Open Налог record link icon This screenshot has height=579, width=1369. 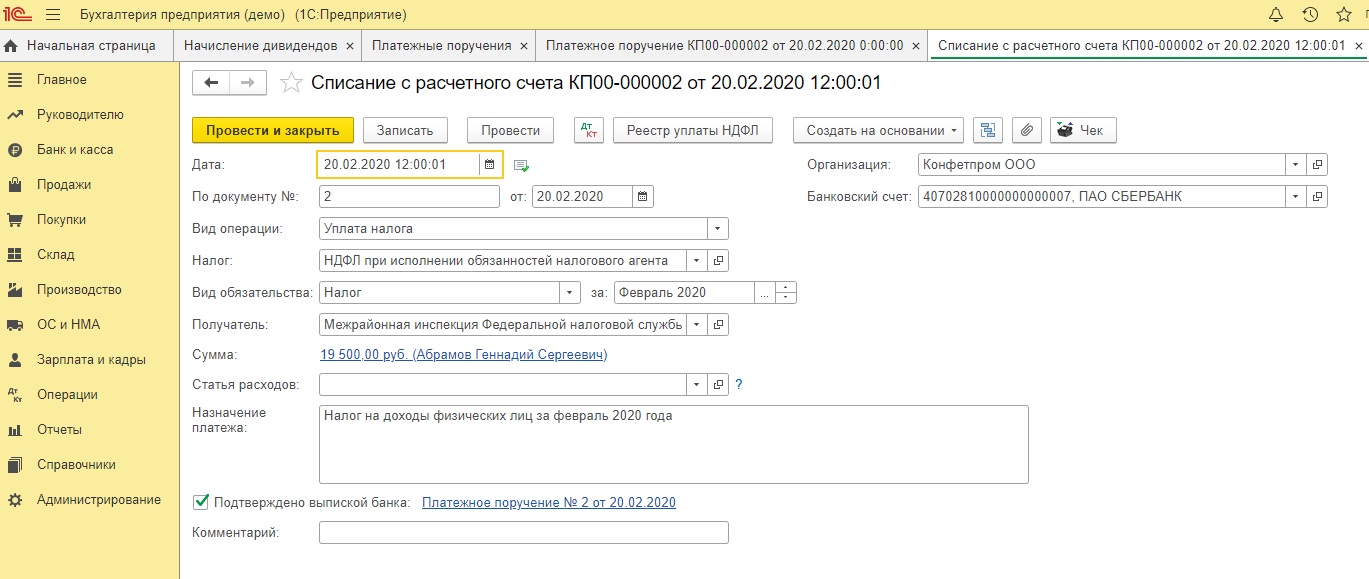[718, 260]
